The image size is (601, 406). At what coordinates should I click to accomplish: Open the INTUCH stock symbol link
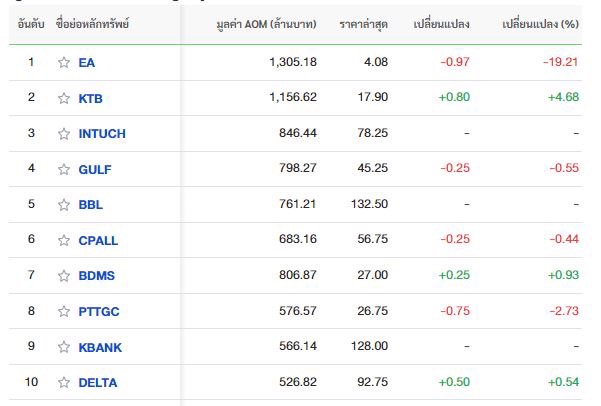click(102, 133)
